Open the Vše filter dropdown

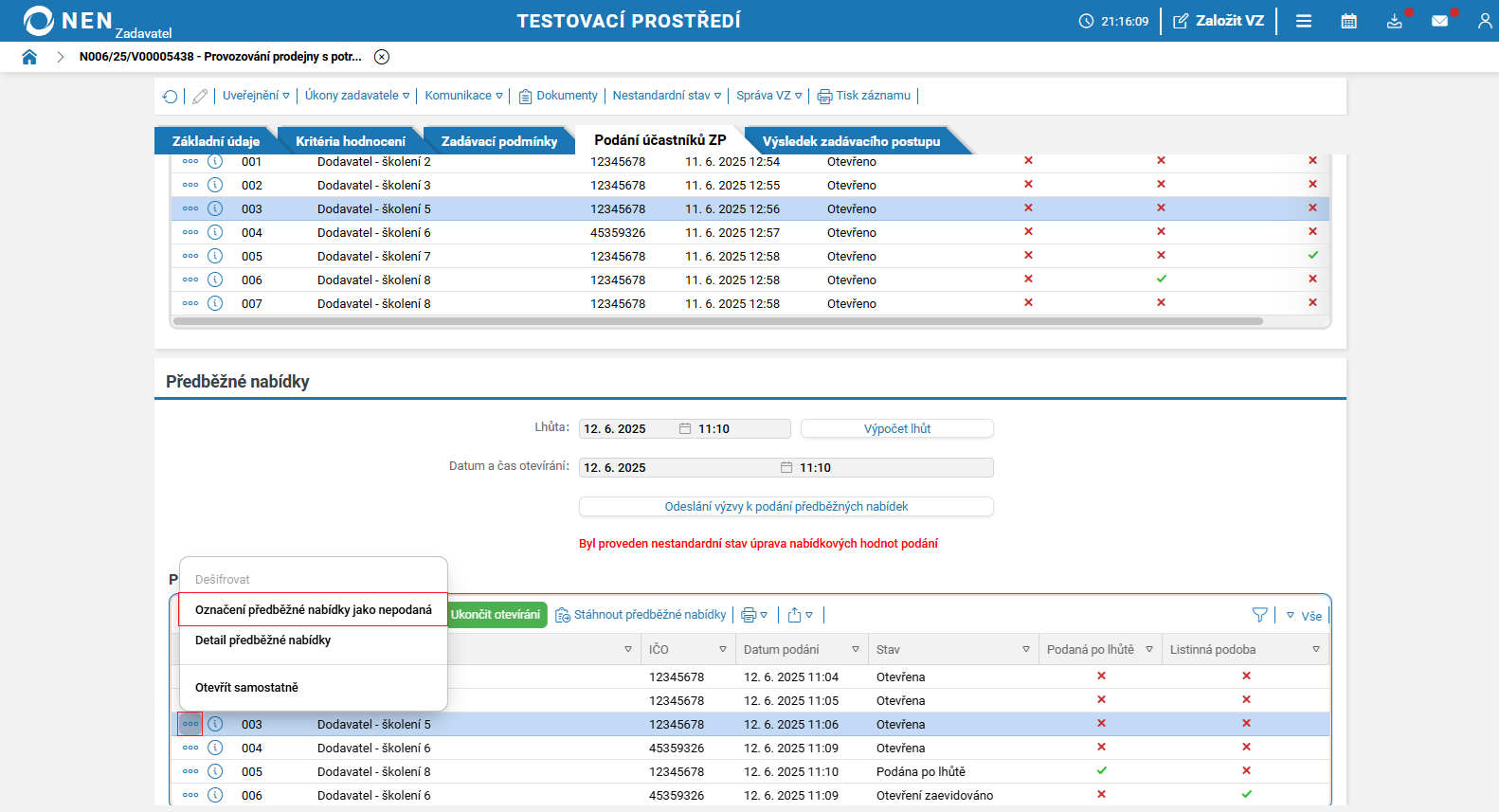coord(1305,616)
